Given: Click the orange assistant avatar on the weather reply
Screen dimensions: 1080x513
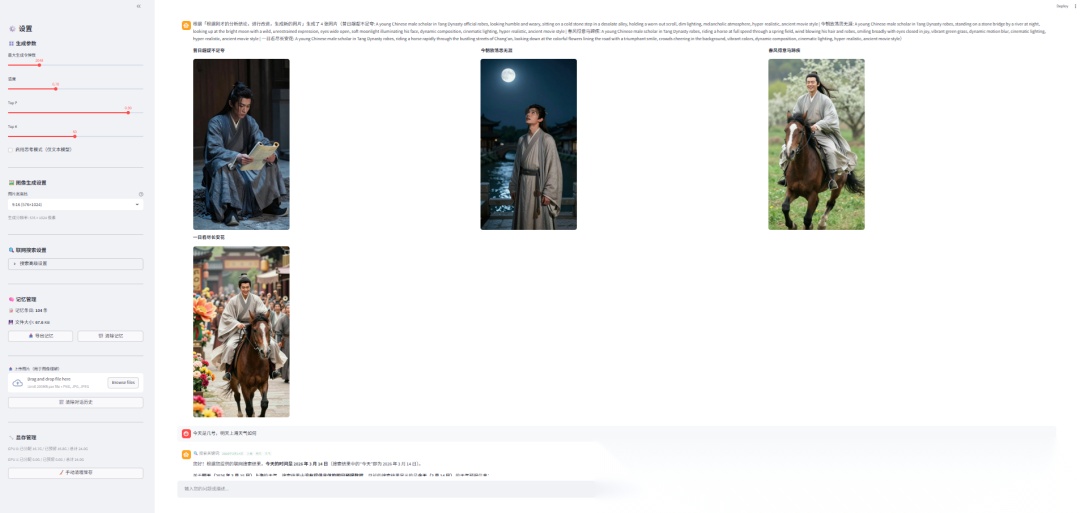Looking at the screenshot, I should point(186,454).
